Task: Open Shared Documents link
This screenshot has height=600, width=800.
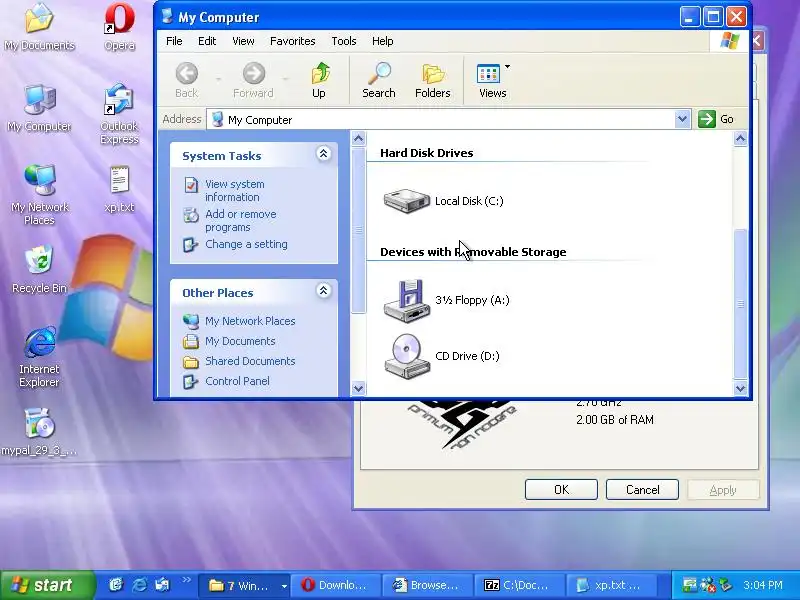Action: pyautogui.click(x=250, y=361)
